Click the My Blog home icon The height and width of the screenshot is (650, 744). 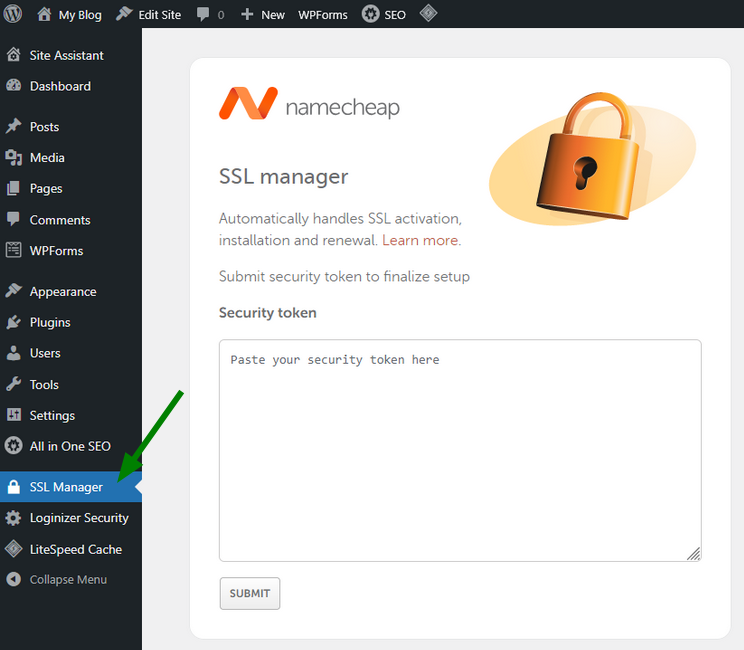[x=44, y=14]
